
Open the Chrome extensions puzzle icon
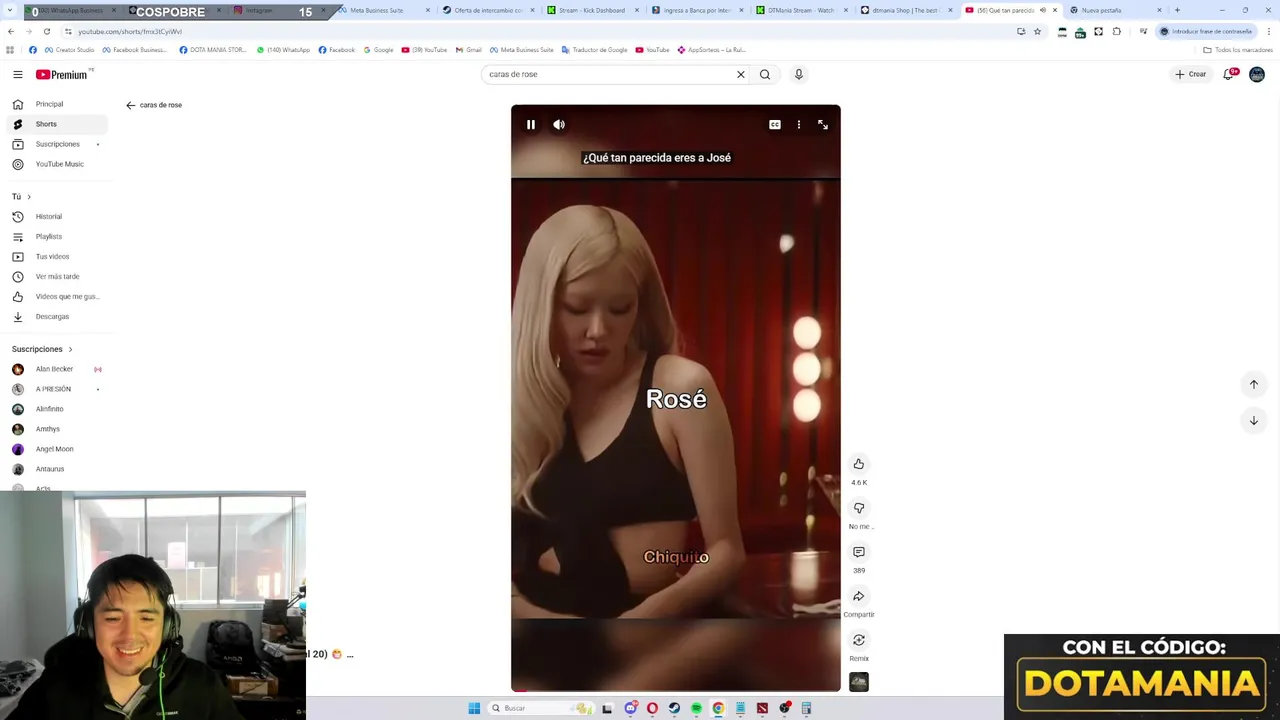1117,31
